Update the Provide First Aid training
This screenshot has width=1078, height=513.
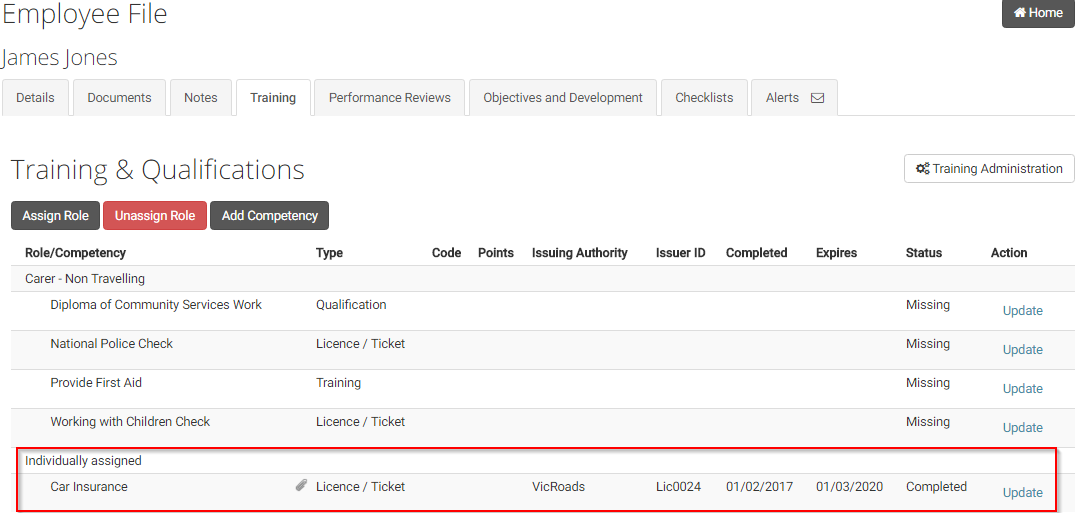(x=1022, y=389)
